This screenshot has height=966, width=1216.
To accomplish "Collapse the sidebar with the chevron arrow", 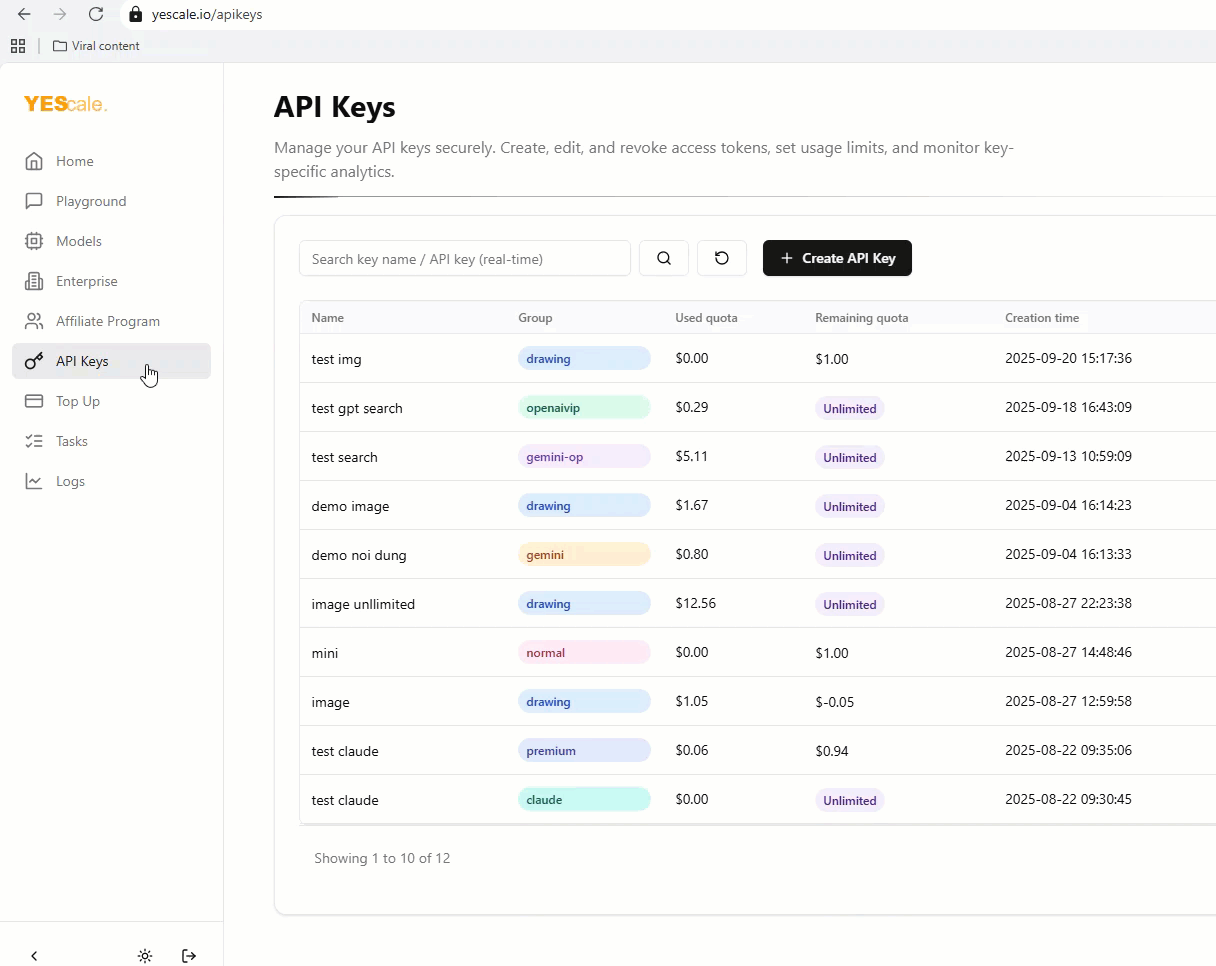I will point(34,956).
